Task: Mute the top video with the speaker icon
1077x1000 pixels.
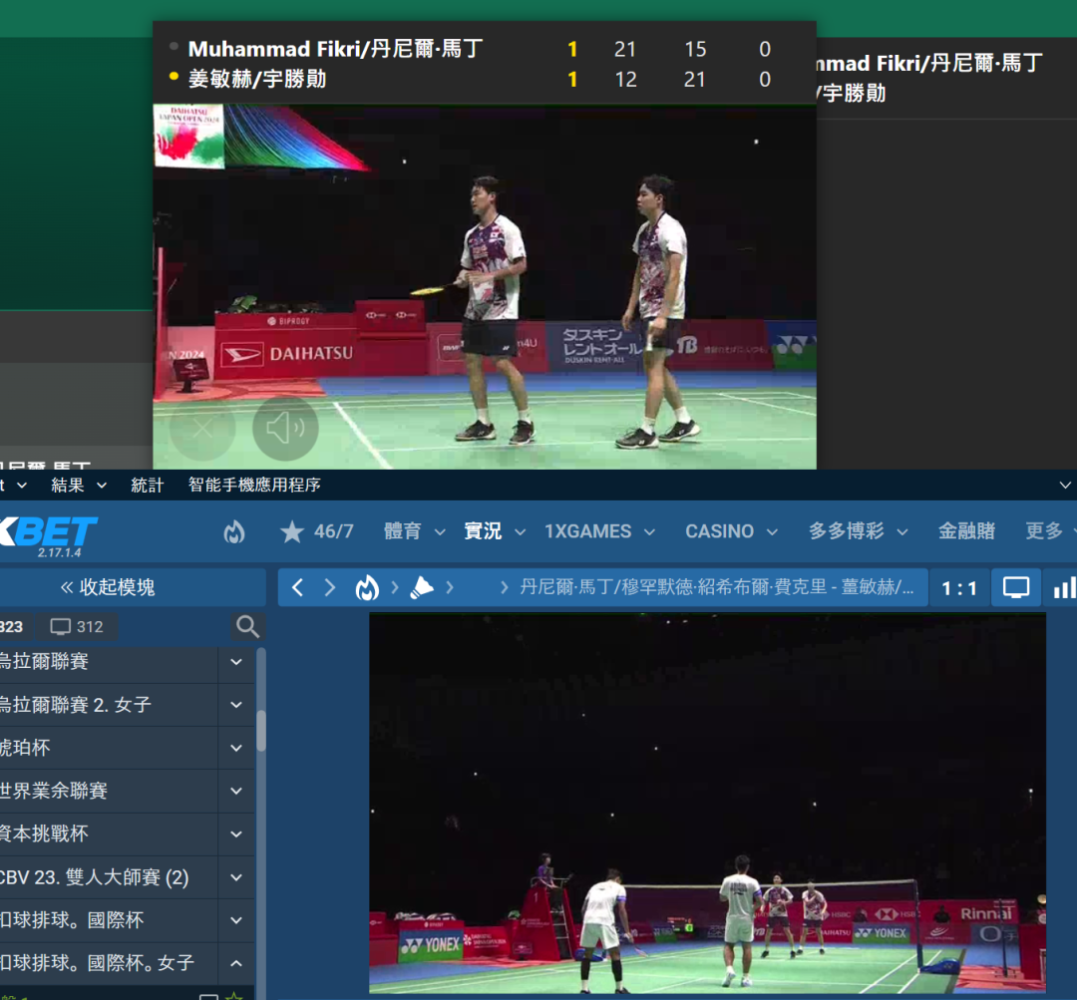Action: 285,428
